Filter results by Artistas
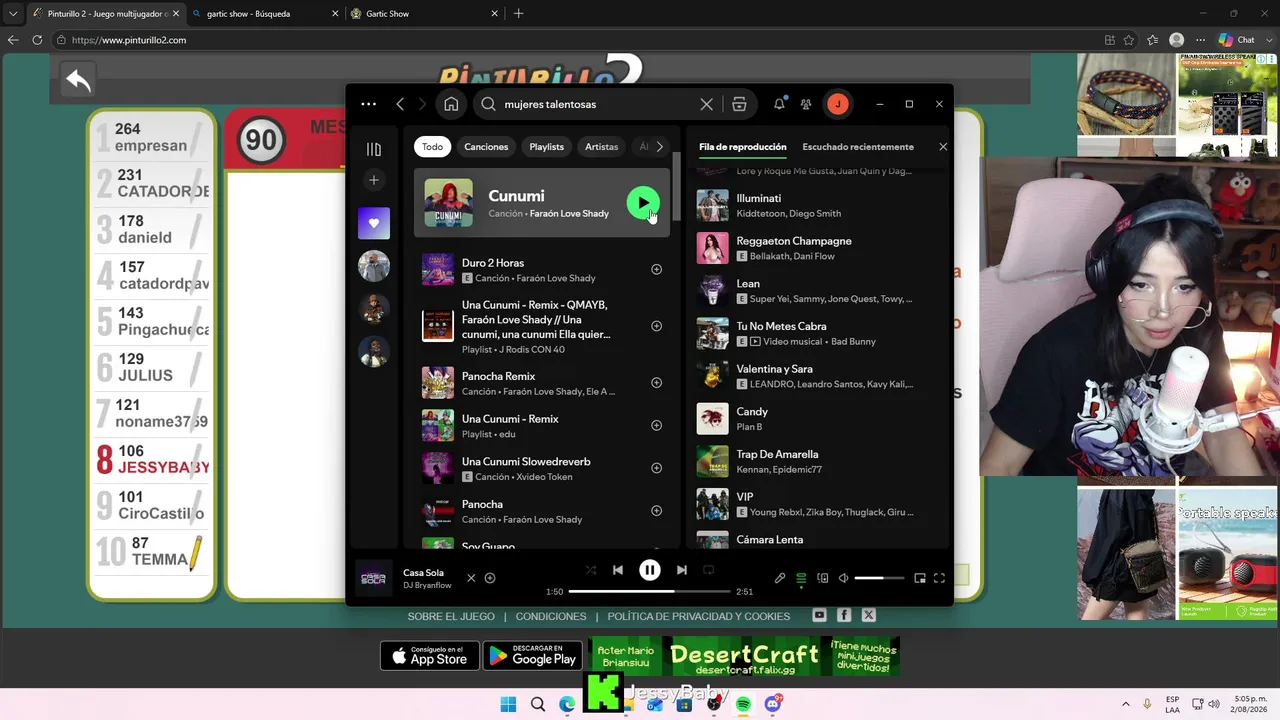The height and width of the screenshot is (720, 1280). click(x=601, y=147)
